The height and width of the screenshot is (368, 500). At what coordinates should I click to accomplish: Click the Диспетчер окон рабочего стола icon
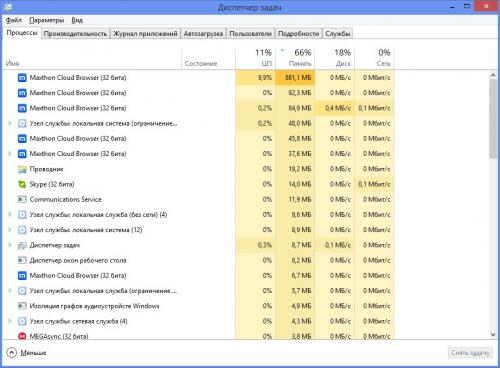tap(22, 261)
